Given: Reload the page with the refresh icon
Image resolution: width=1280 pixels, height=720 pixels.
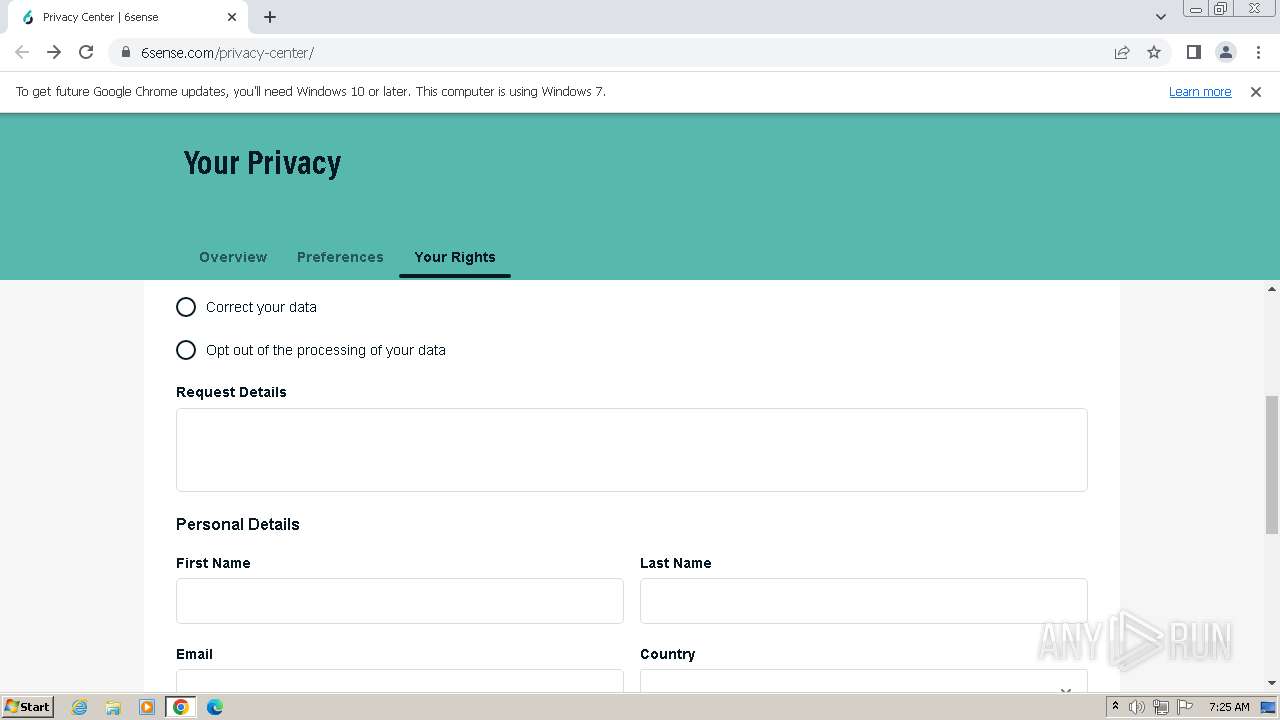Looking at the screenshot, I should (x=86, y=52).
